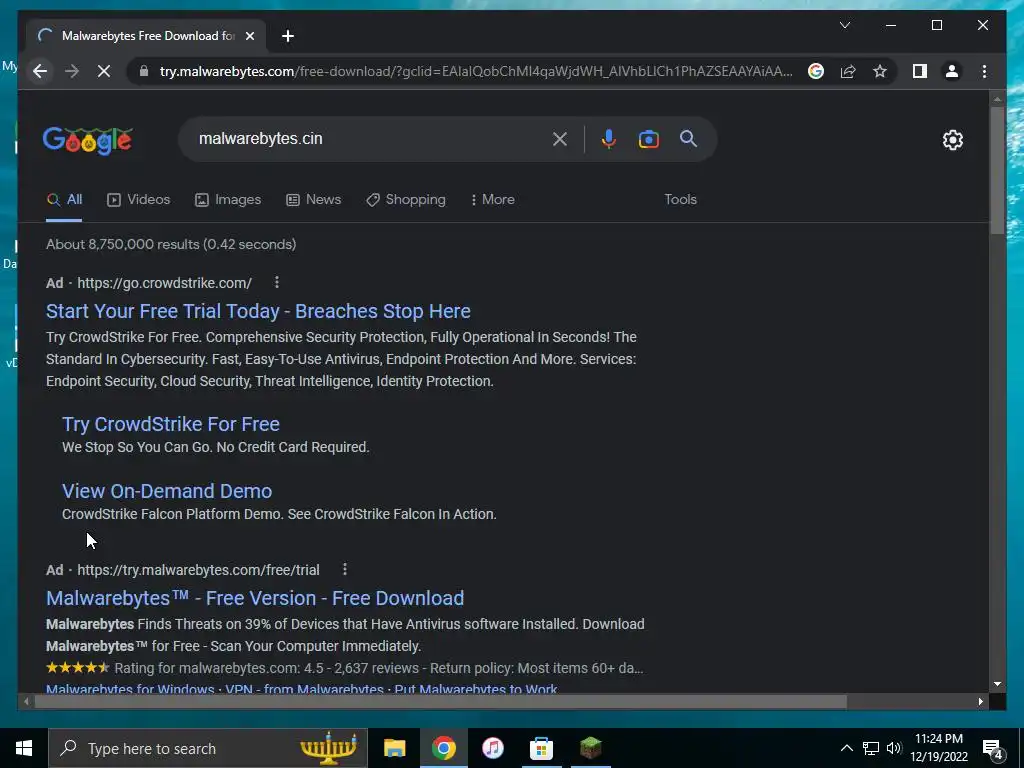Open the notification center icon
Viewport: 1024px width, 768px height.
click(x=993, y=749)
